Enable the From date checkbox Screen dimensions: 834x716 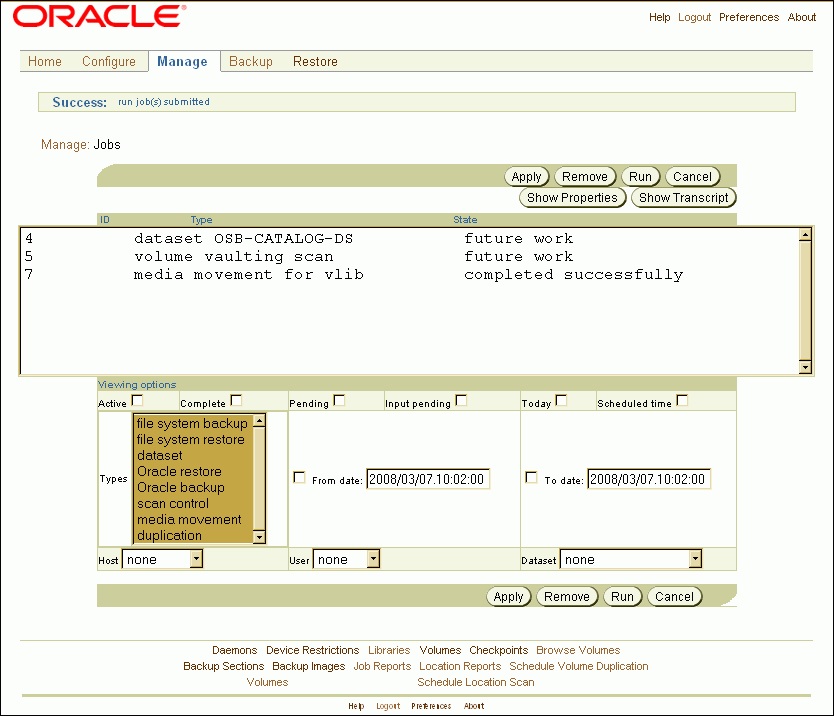(x=299, y=477)
